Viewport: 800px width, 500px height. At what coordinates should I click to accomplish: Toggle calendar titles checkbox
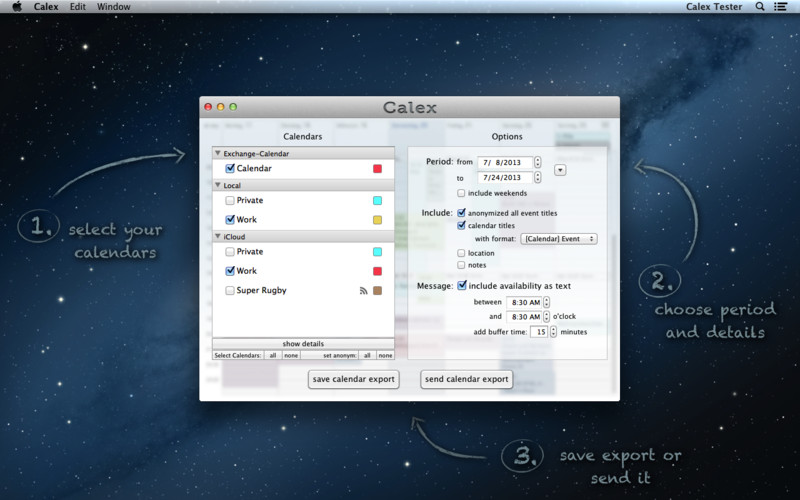[461, 225]
